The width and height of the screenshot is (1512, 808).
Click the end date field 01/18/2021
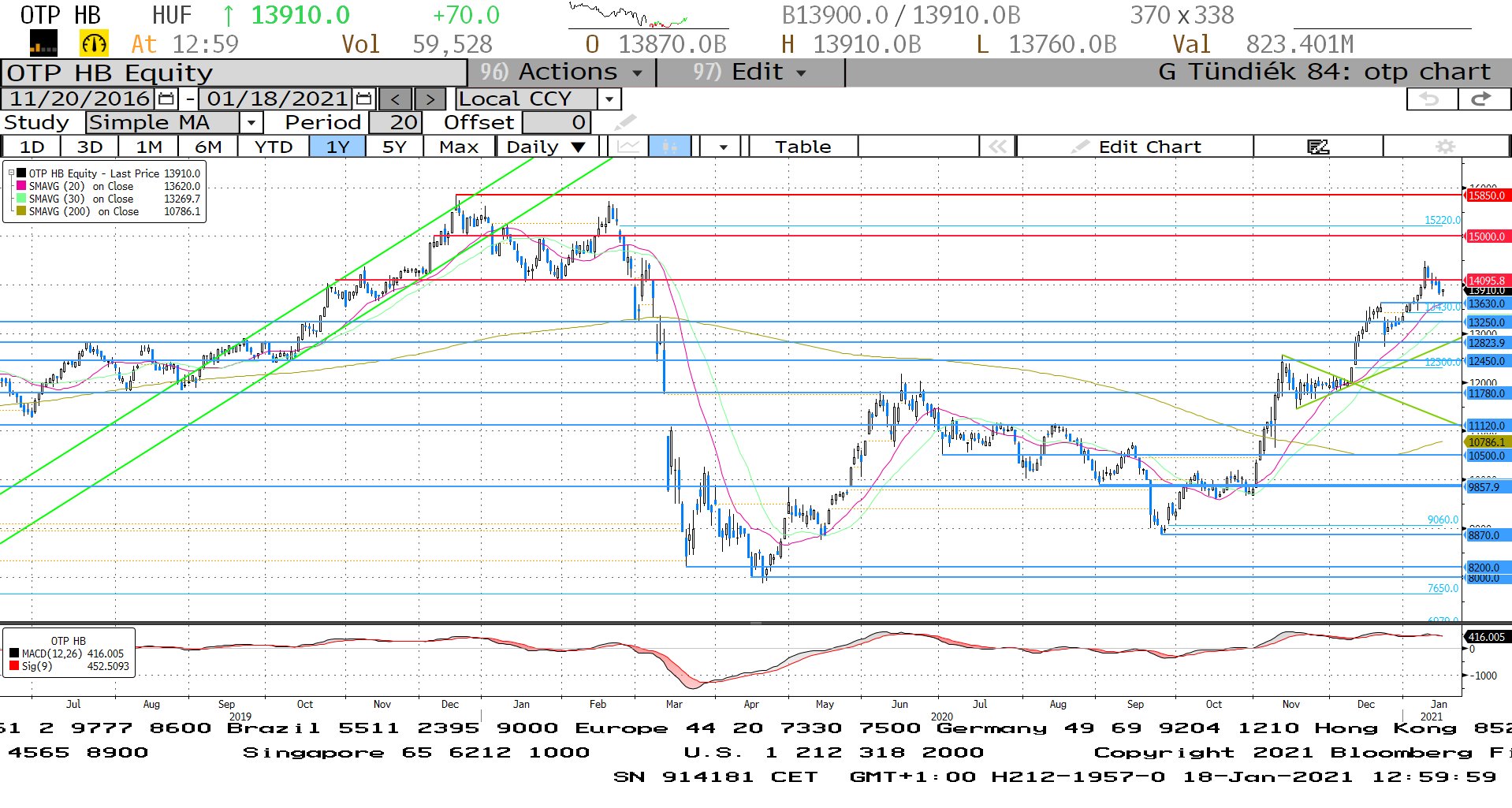coord(277,99)
